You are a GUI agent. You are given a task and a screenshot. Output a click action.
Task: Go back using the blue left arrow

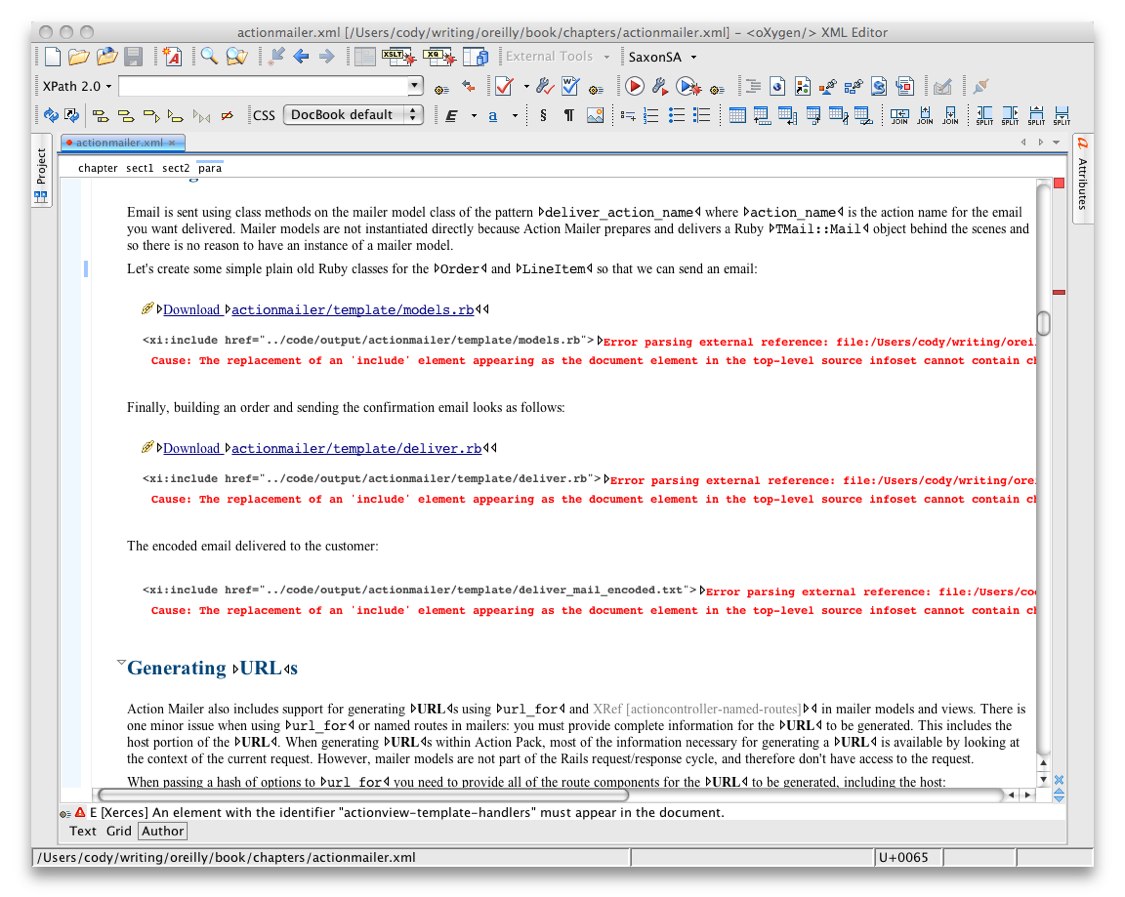point(301,57)
